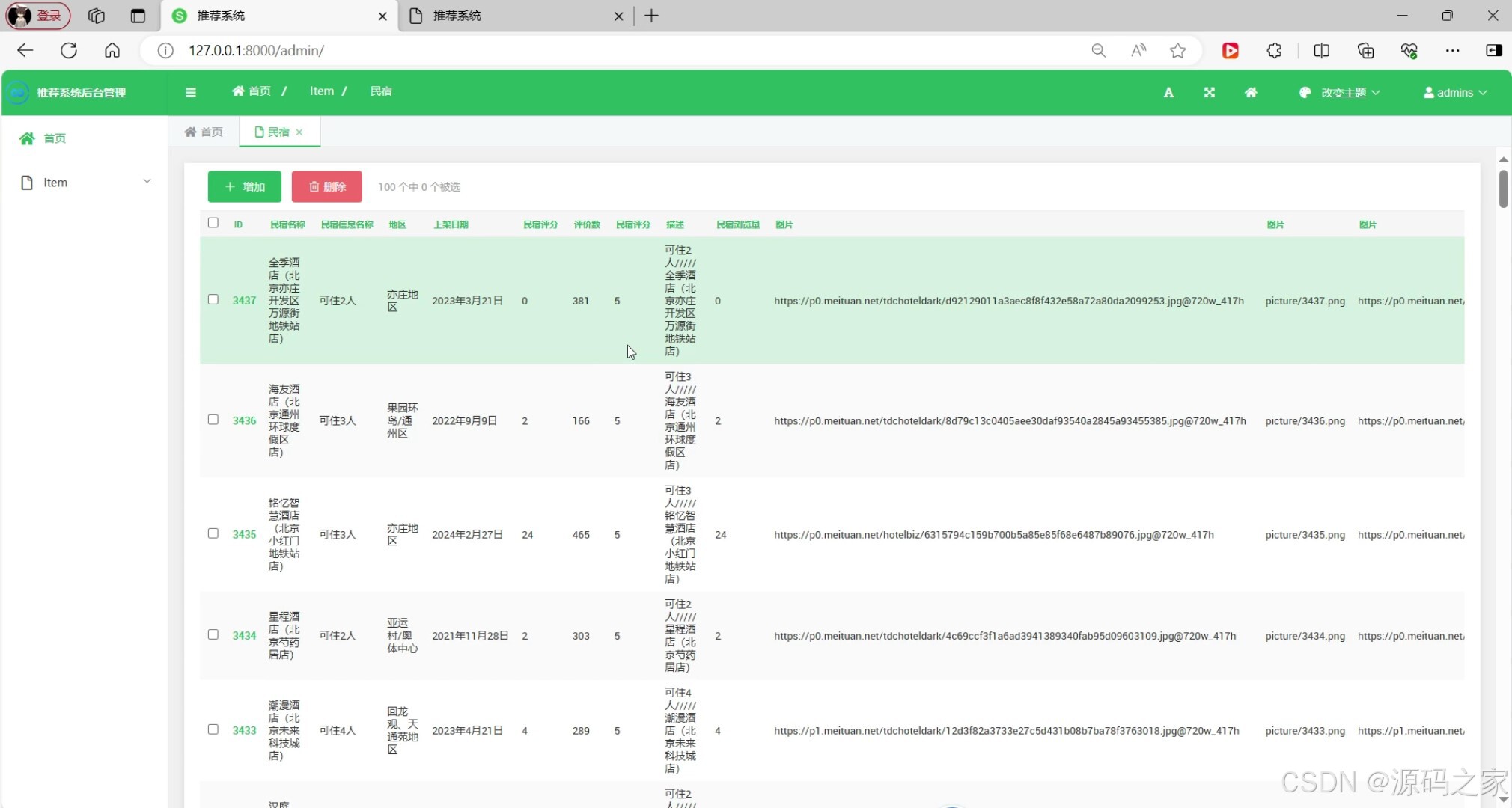Image resolution: width=1512 pixels, height=808 pixels.
Task: Open record ID 3436 link
Action: [244, 420]
